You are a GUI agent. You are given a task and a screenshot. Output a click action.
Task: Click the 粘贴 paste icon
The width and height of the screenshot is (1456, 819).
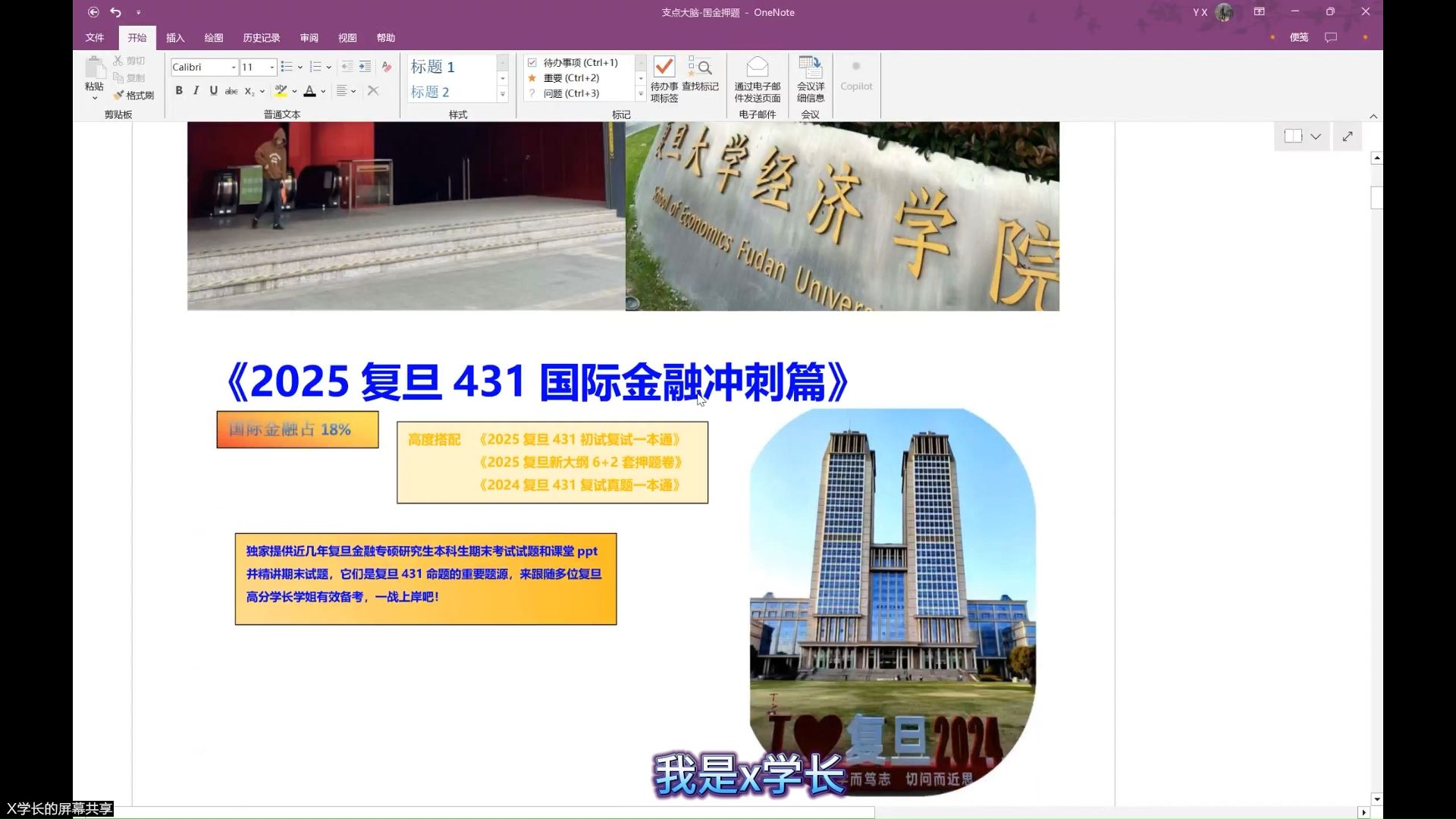pyautogui.click(x=95, y=68)
